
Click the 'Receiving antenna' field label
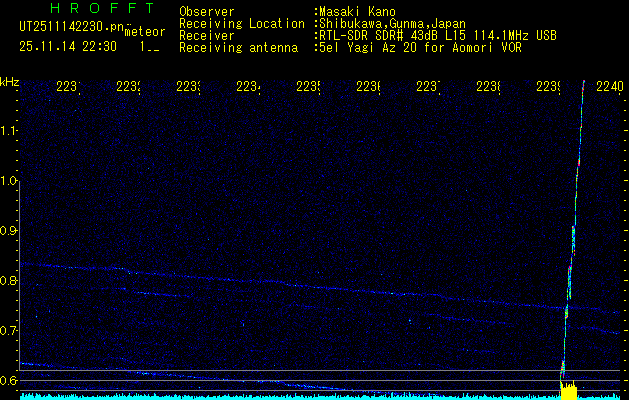pos(238,47)
